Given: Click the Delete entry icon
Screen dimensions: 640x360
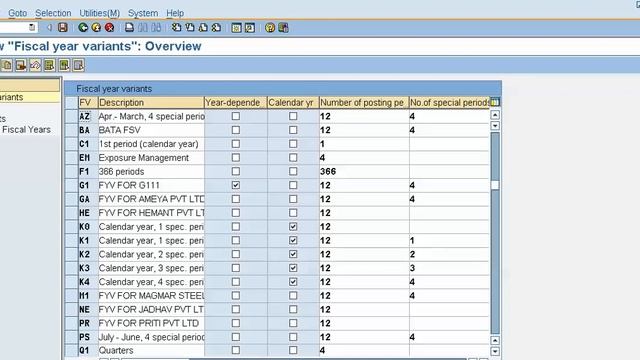Looking at the screenshot, I should point(21,65).
